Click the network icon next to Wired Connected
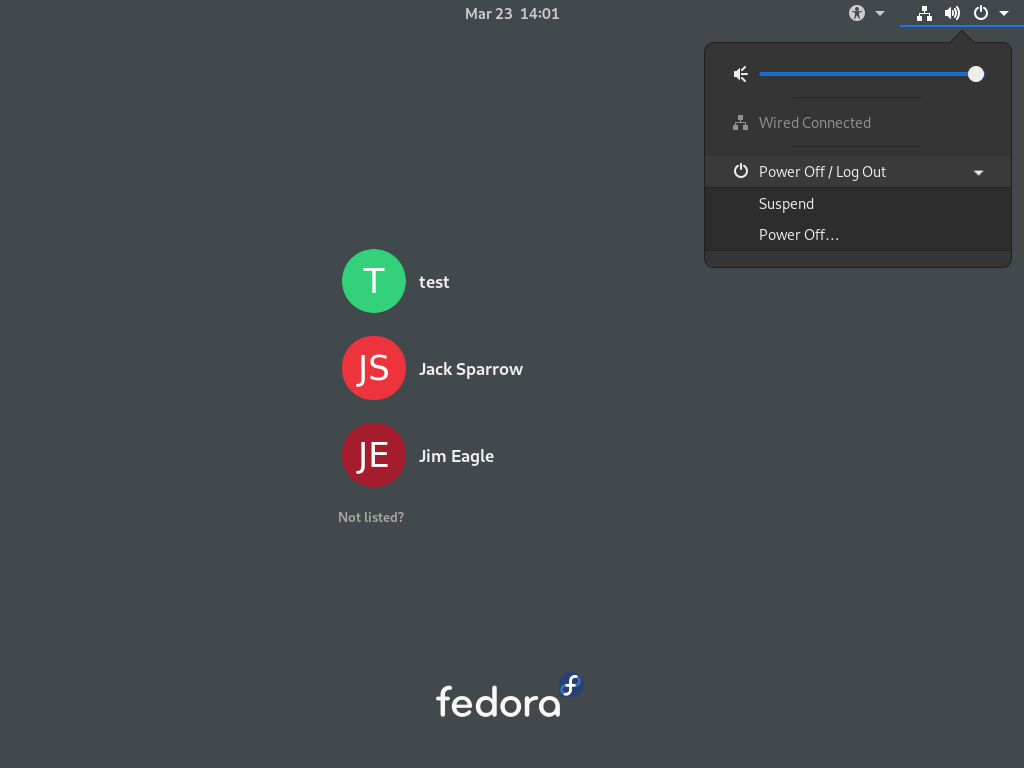Screen dimensions: 1024x768 (x=741, y=123)
